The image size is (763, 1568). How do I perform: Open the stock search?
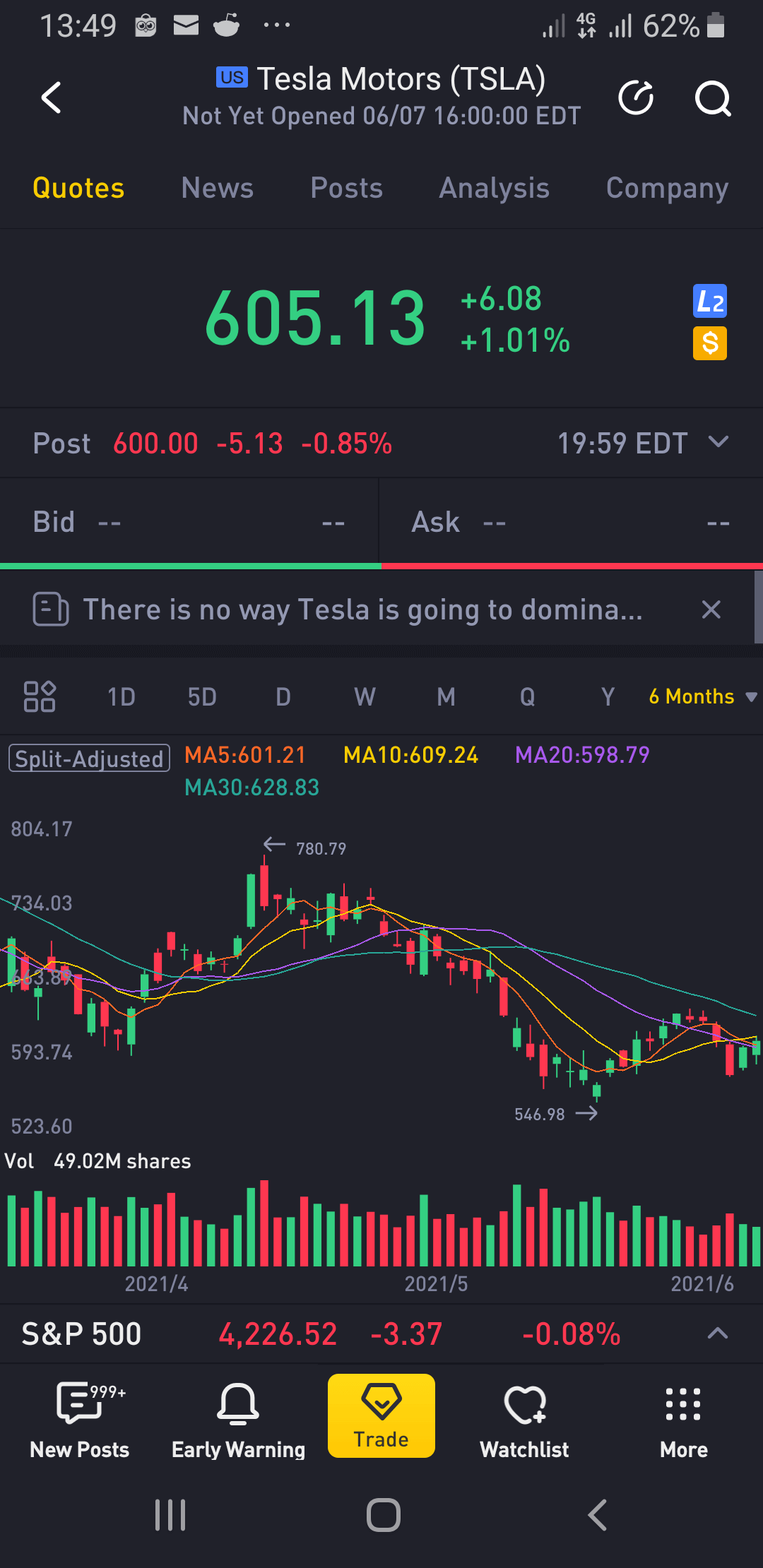coord(712,99)
